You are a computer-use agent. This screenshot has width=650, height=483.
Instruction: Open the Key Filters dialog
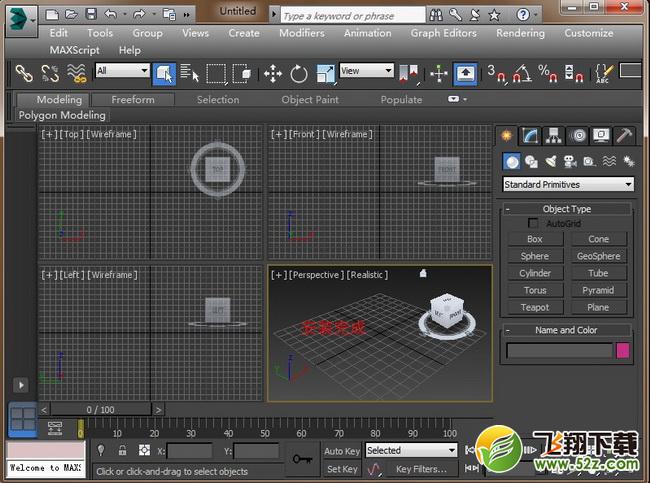[422, 469]
